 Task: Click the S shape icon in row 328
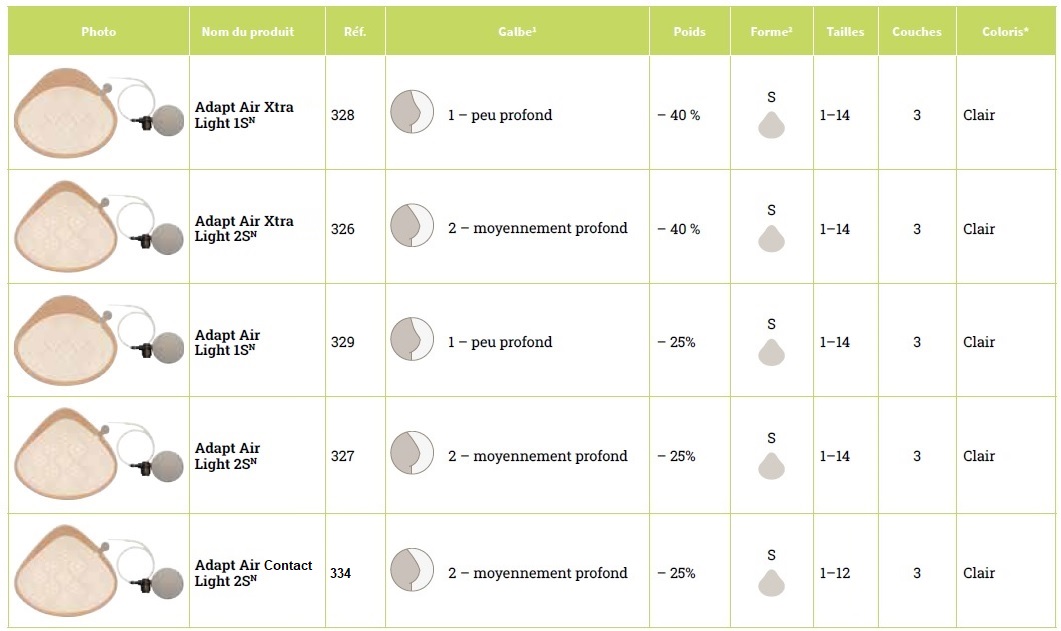(771, 125)
